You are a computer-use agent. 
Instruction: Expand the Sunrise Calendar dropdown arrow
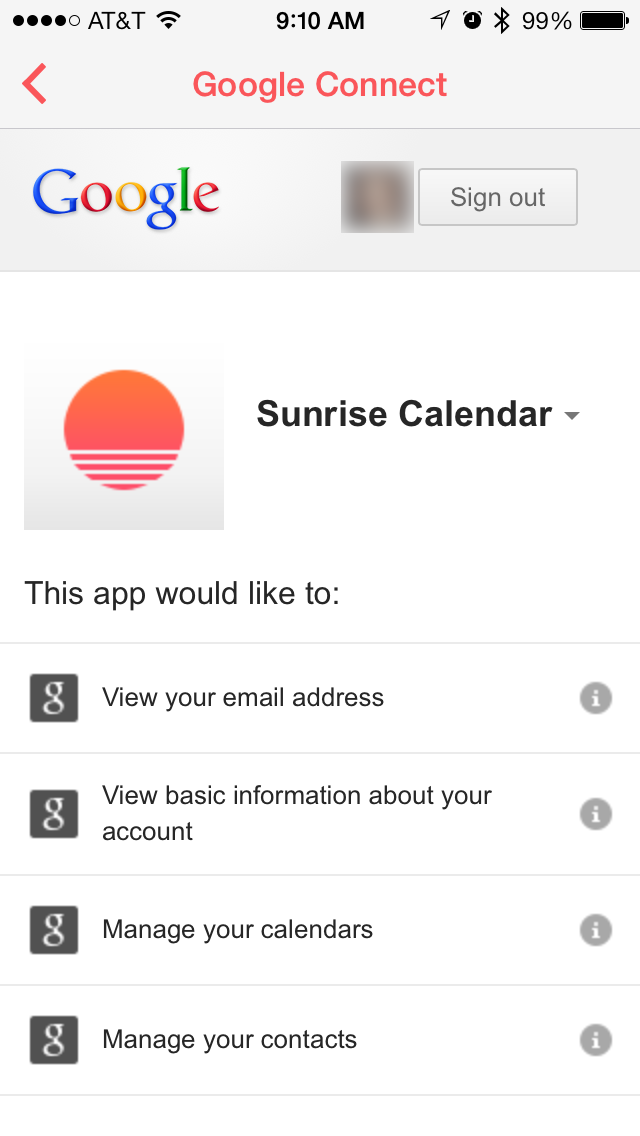572,416
